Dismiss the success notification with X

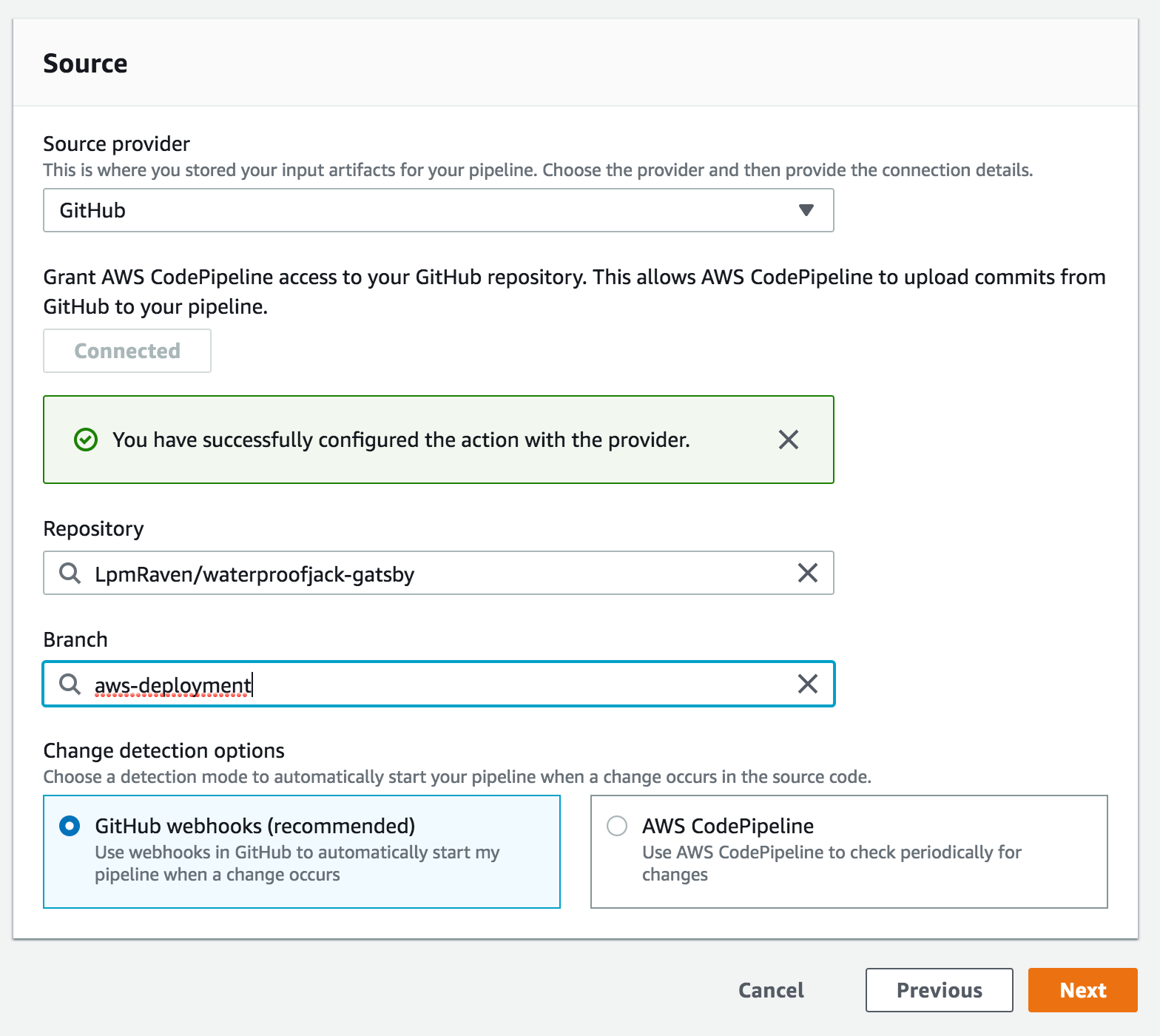coord(789,440)
